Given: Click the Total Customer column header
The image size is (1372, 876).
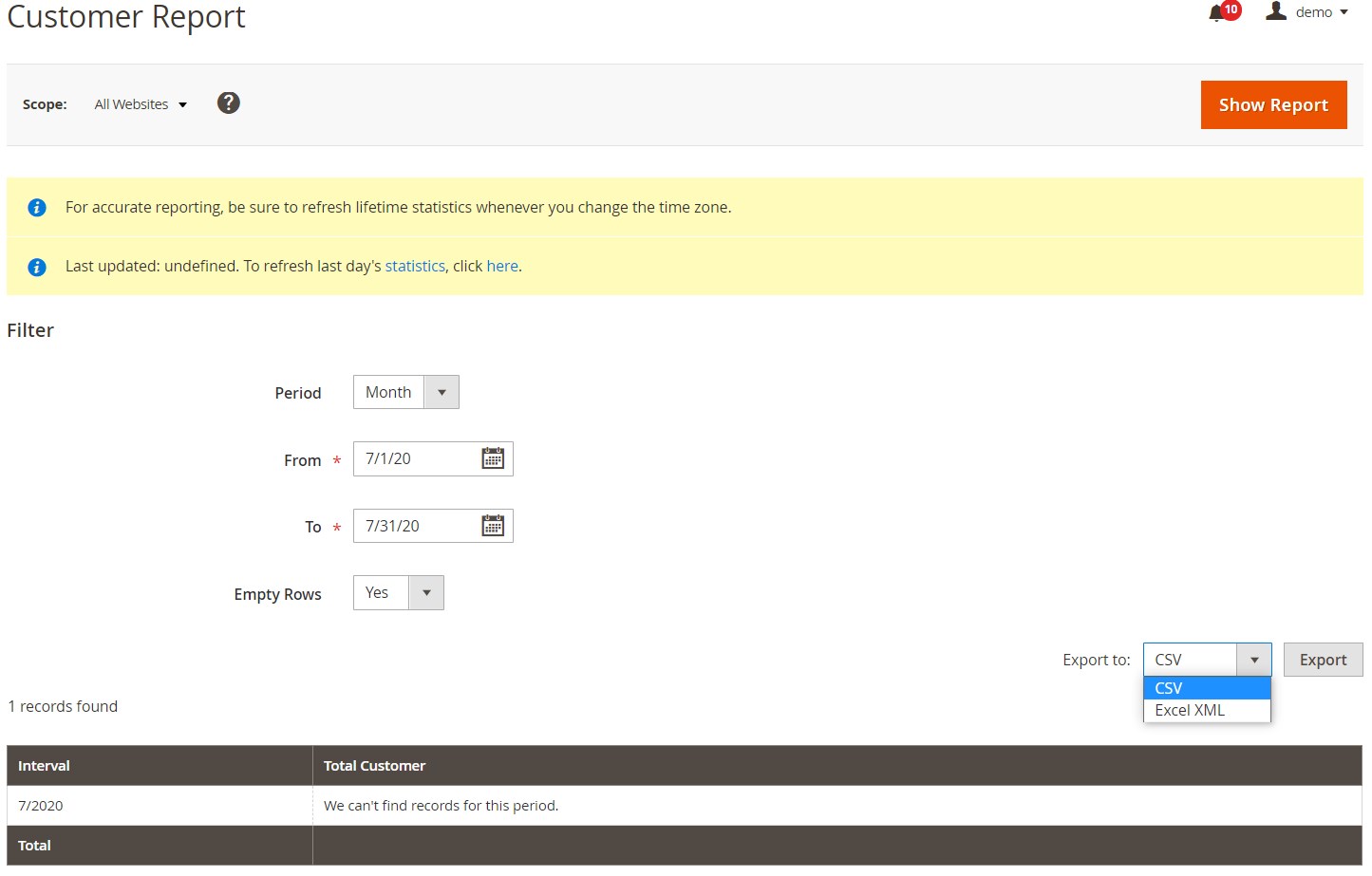Looking at the screenshot, I should point(837,766).
